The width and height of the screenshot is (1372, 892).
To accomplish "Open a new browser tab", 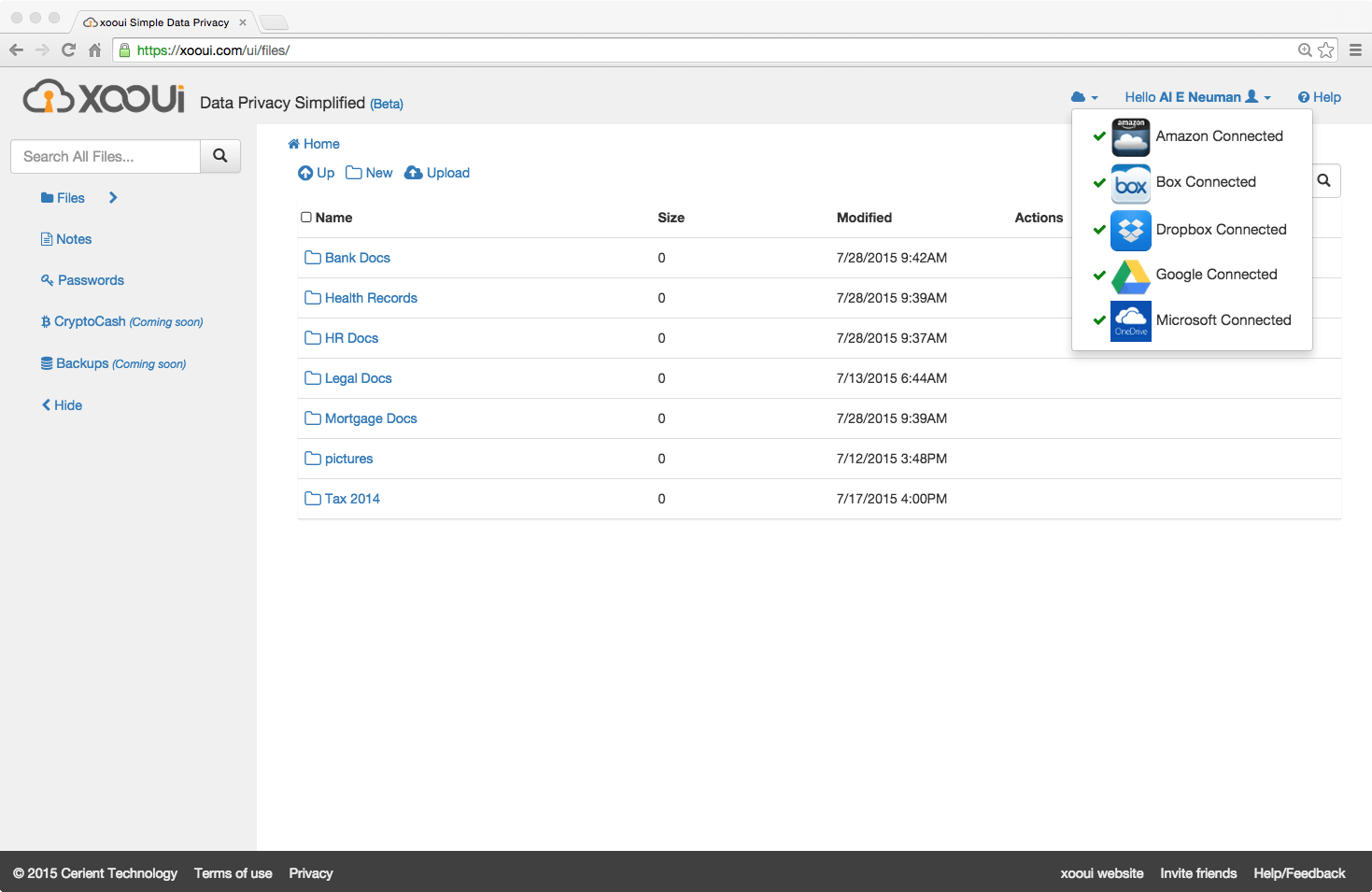I will [x=274, y=22].
